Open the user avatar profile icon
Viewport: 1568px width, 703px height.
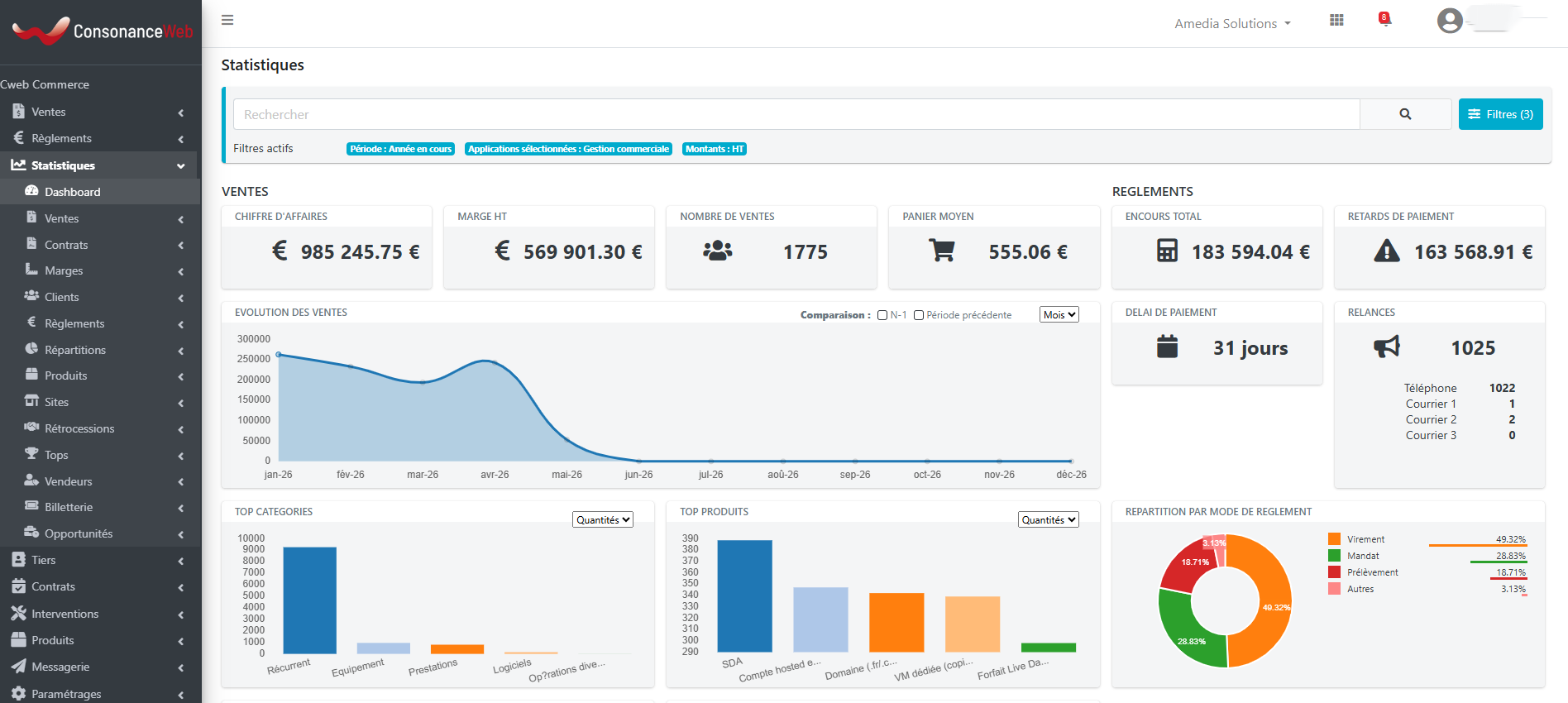[1450, 21]
